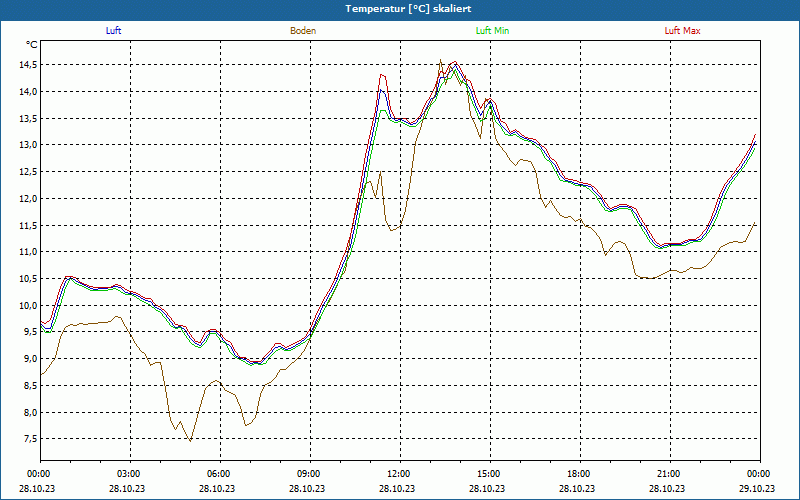Screen dimensions: 800x500
Task: Click the y-axis value '12,0'
Action: (x=29, y=198)
